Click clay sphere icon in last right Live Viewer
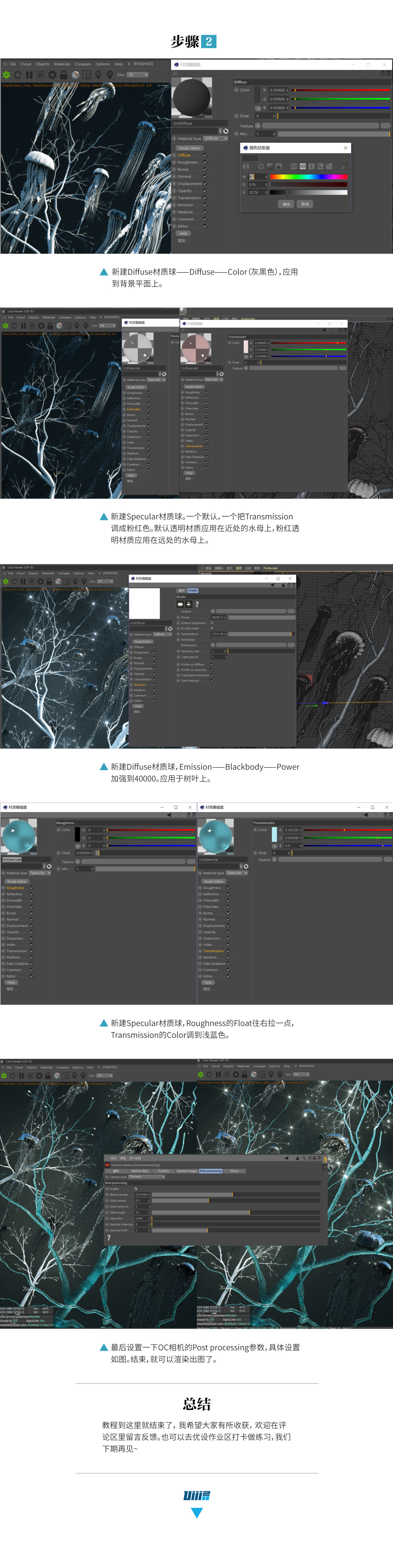This screenshot has width=393, height=1568. [253, 1075]
